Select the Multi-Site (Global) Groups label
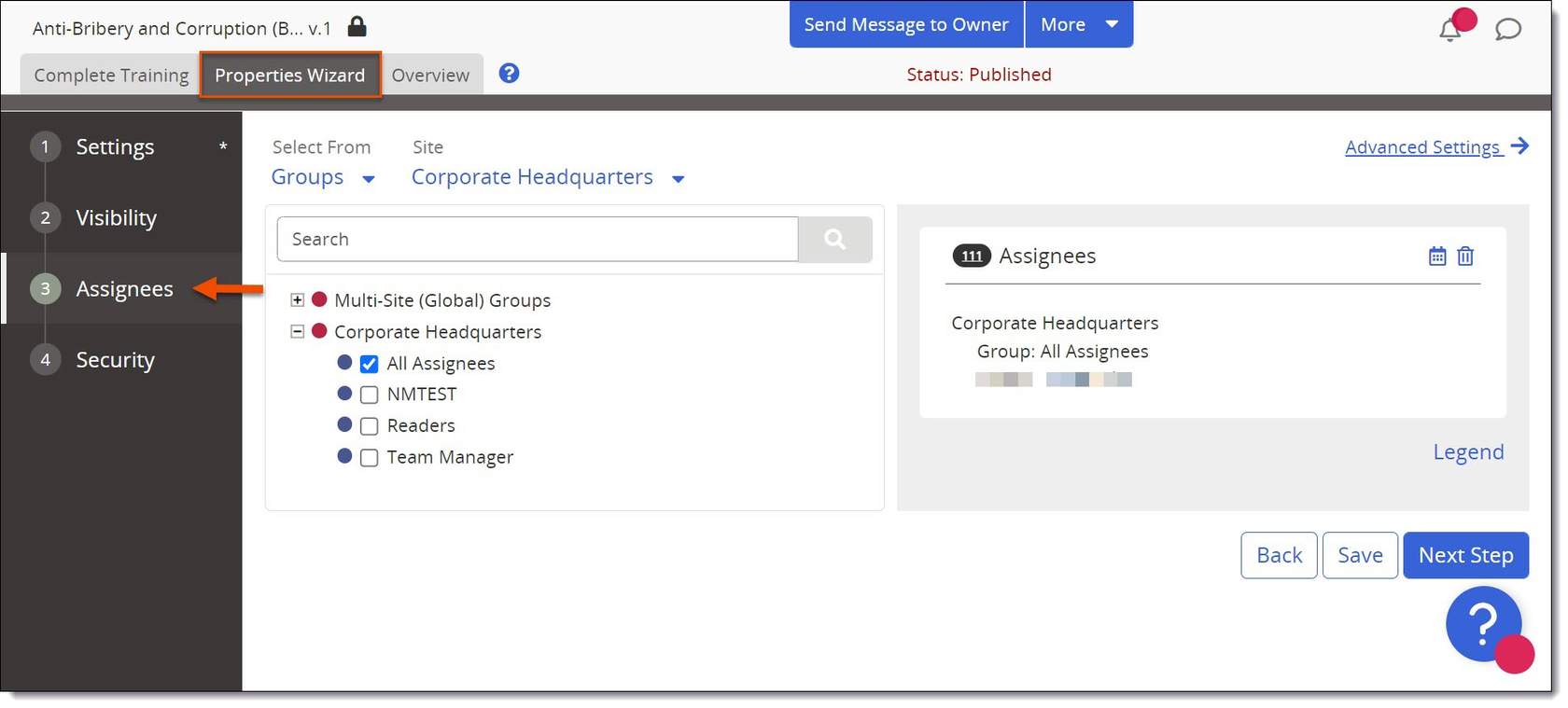The image size is (1568, 708). (x=442, y=300)
